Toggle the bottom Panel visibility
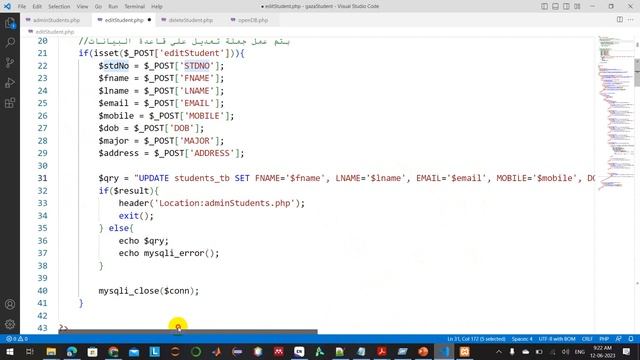Viewport: 640px width, 360px height. (x=556, y=6)
